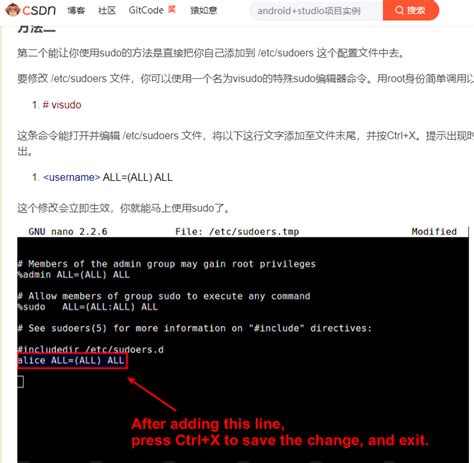Focus the android+studio search box
This screenshot has width=474, height=463.
316,11
